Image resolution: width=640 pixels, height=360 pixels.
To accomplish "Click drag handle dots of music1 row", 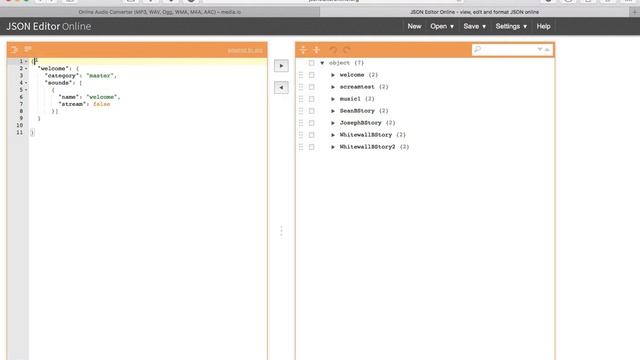I will pos(301,99).
